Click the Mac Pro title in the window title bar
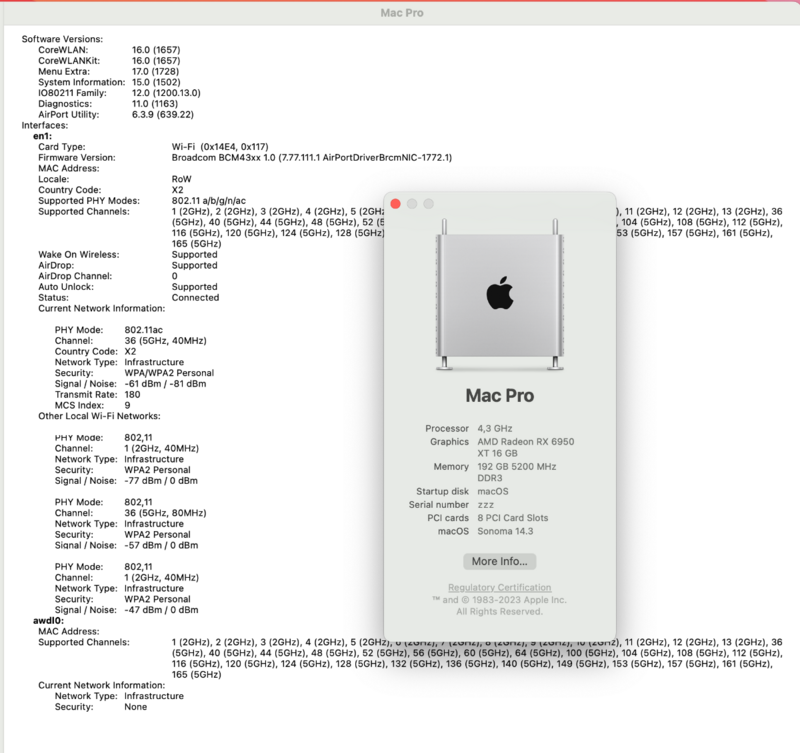This screenshot has height=753, width=800. tap(402, 13)
